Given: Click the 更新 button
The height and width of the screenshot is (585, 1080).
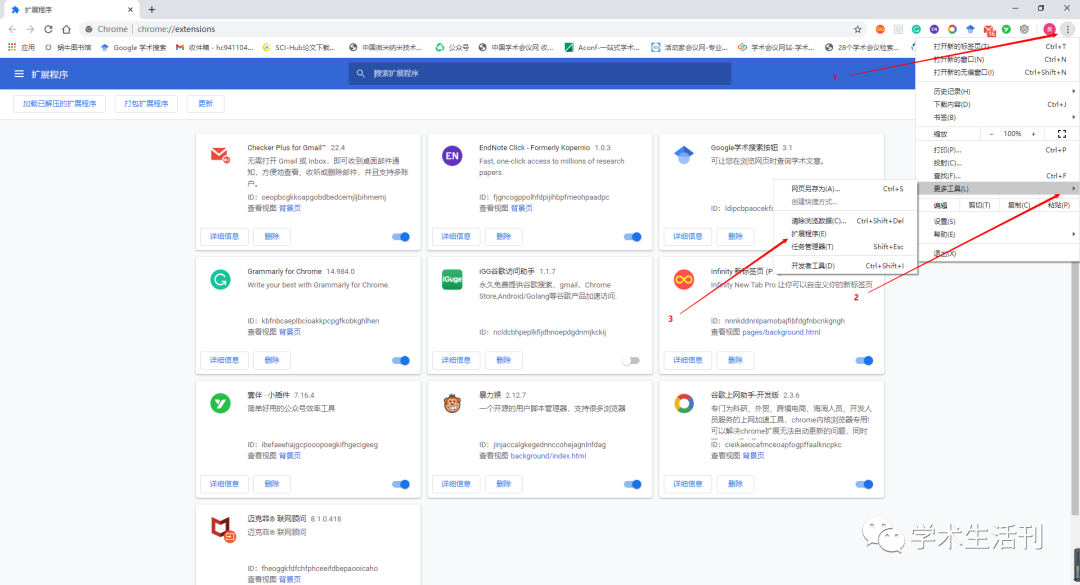Looking at the screenshot, I should [205, 103].
